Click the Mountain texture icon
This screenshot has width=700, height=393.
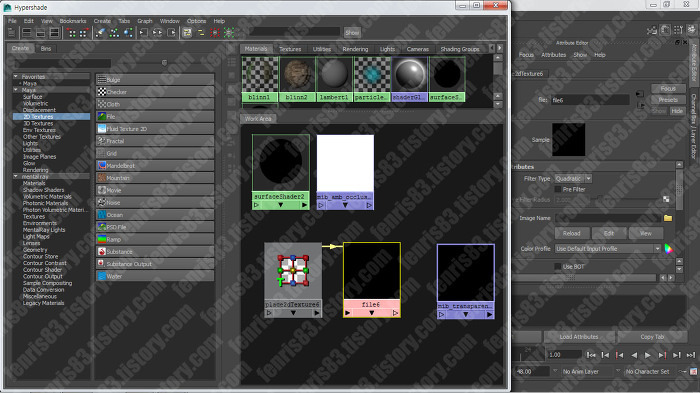click(102, 178)
